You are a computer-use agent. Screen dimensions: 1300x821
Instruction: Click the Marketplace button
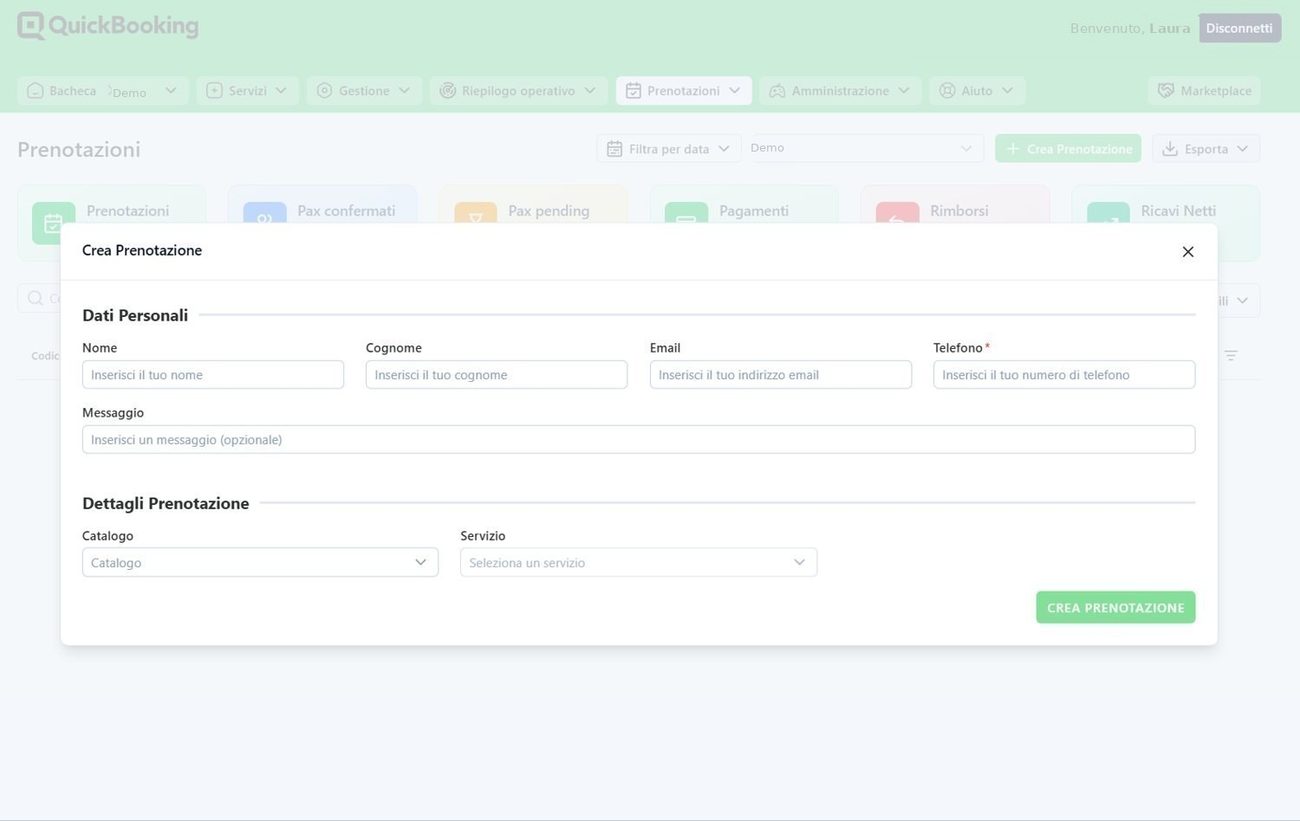(x=1204, y=91)
